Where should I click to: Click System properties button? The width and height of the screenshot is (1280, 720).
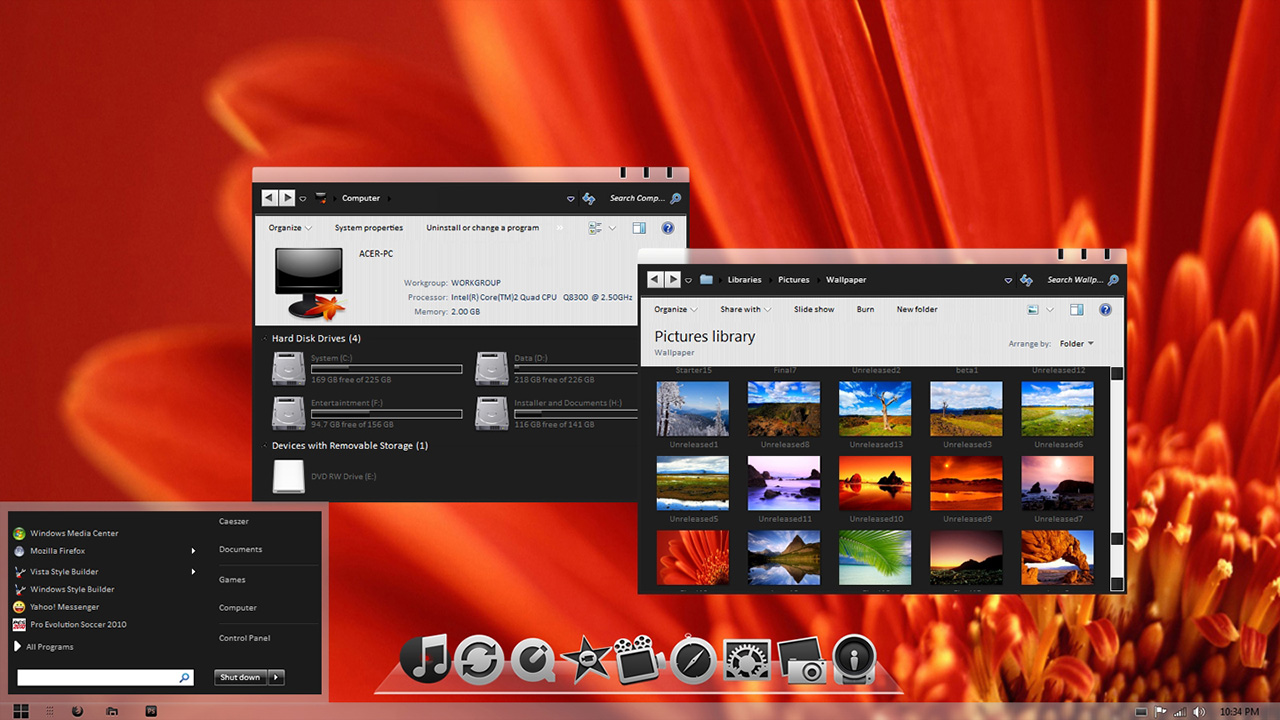point(369,228)
